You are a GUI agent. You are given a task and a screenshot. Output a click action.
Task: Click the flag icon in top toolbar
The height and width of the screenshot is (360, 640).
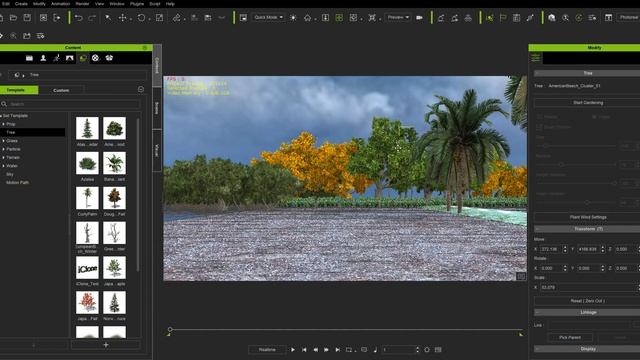(503, 18)
